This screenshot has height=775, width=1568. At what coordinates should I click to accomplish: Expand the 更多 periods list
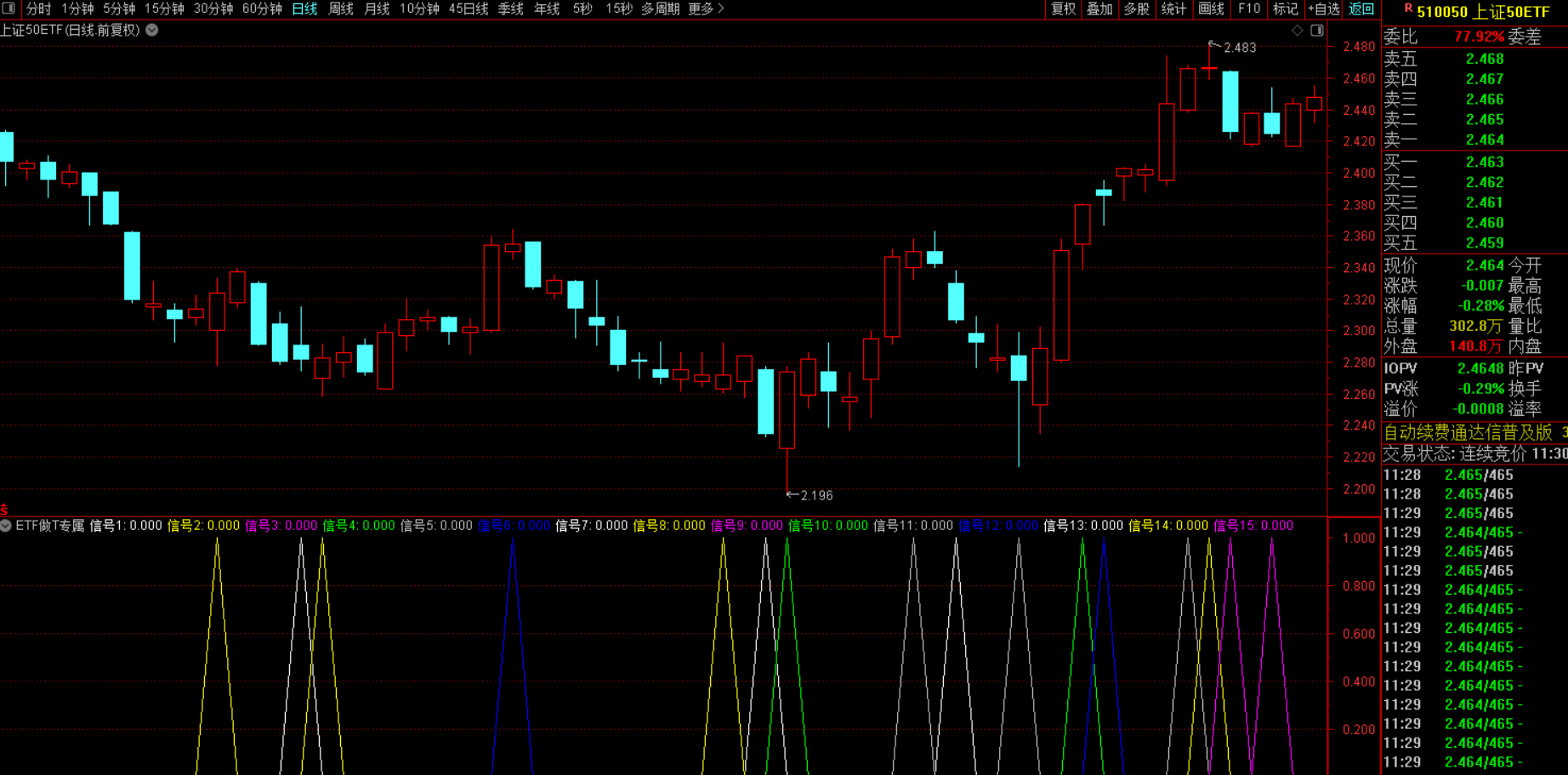point(706,9)
